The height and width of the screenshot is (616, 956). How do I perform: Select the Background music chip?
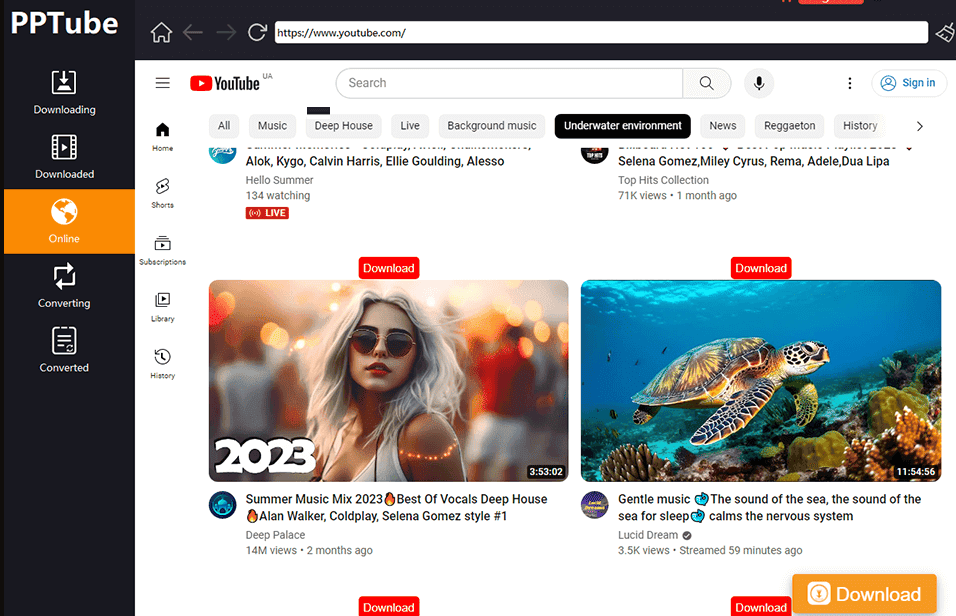point(491,126)
